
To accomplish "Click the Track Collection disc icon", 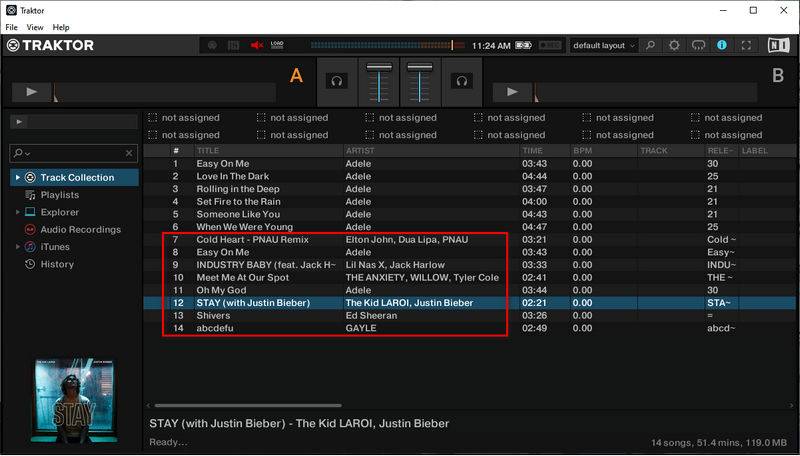I will 30,178.
